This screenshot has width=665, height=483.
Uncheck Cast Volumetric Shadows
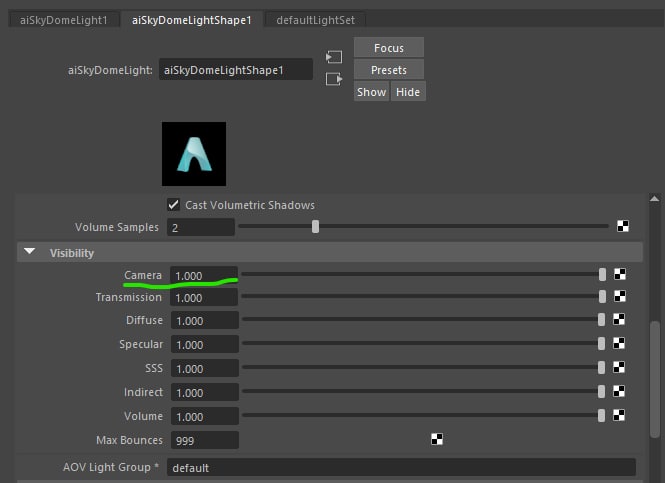173,205
